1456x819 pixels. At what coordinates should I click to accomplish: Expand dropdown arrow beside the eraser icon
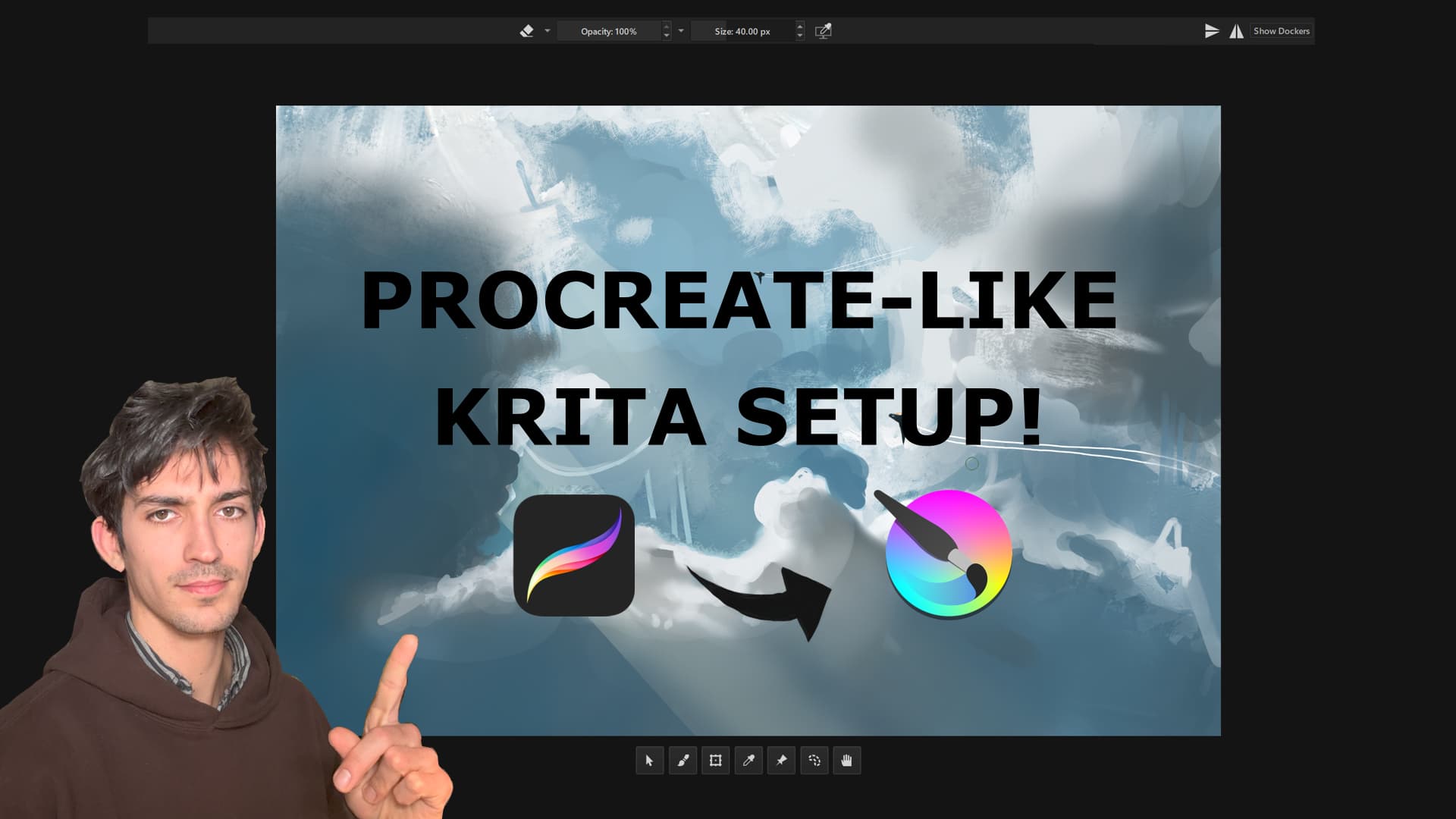coord(548,31)
